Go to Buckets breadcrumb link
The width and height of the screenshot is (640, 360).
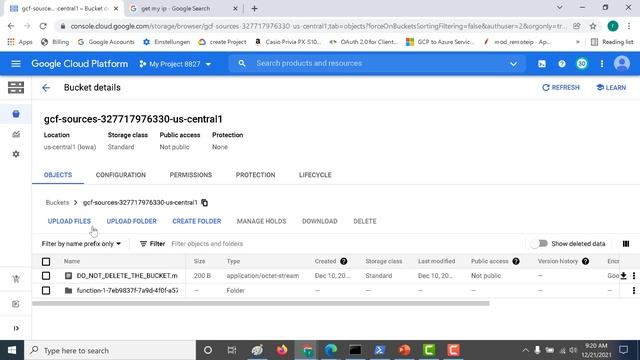57,202
